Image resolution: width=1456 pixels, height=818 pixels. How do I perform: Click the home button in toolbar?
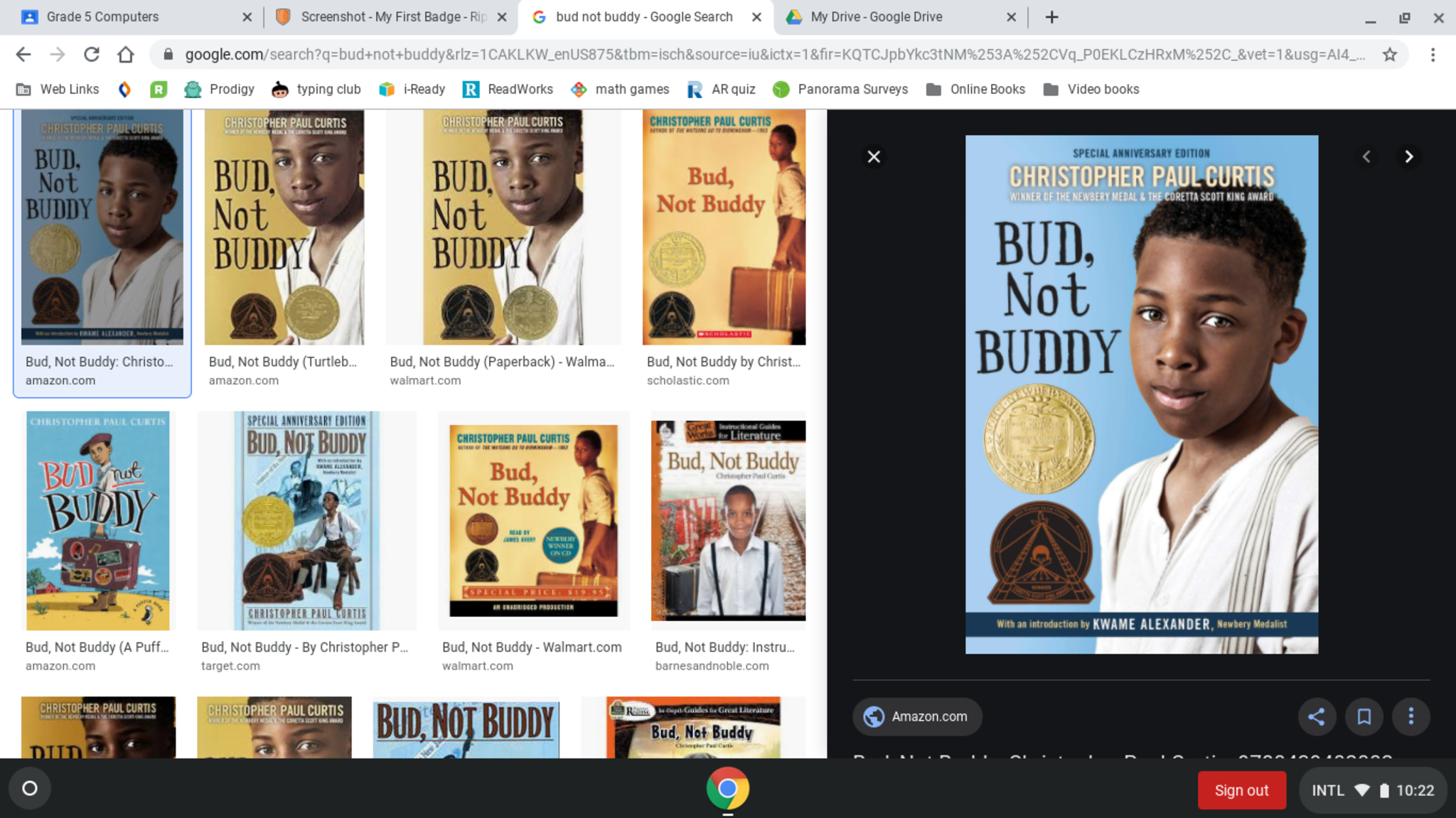pos(126,55)
